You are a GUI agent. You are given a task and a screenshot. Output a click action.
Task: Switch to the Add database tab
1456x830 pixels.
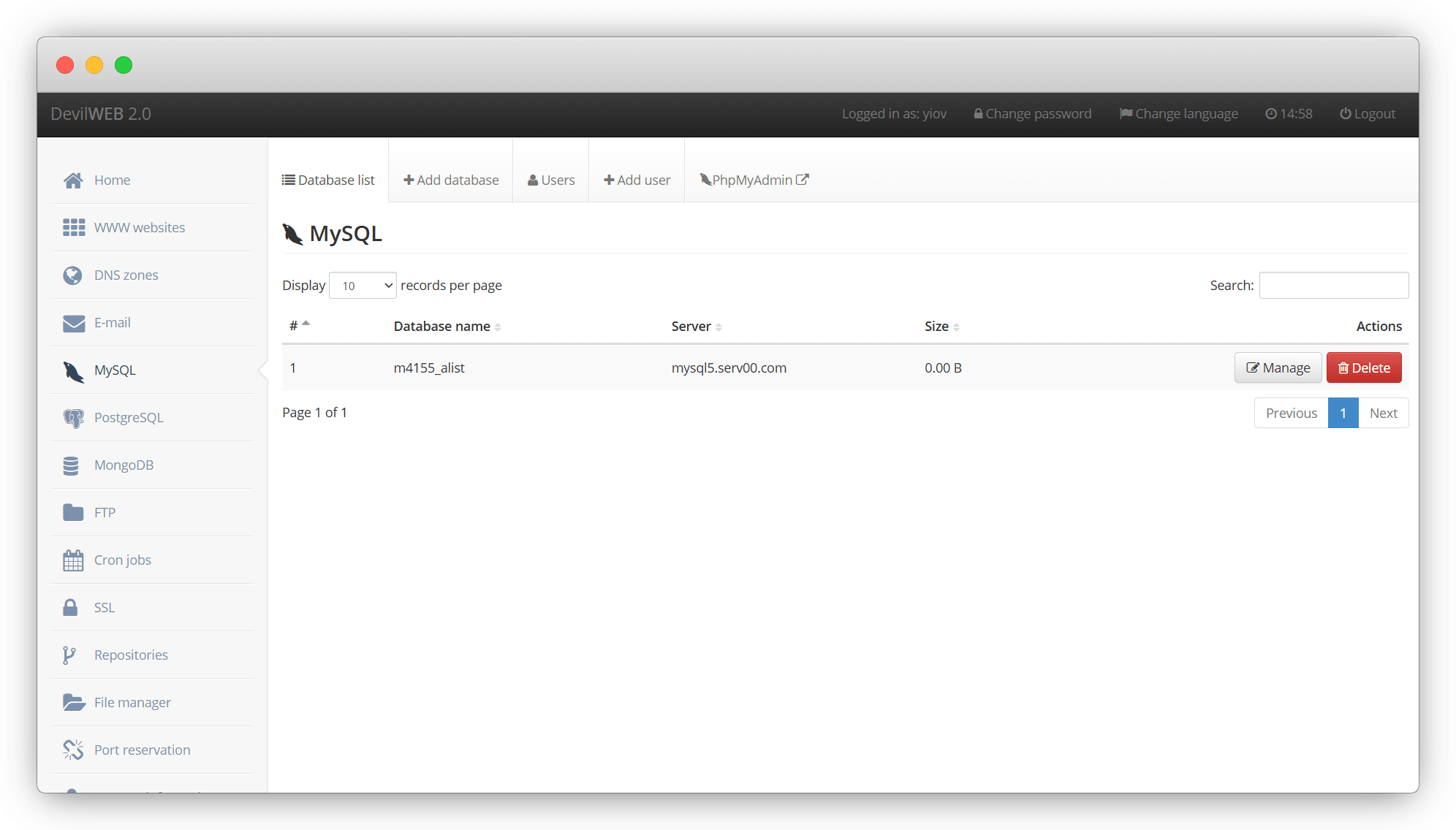tap(451, 180)
